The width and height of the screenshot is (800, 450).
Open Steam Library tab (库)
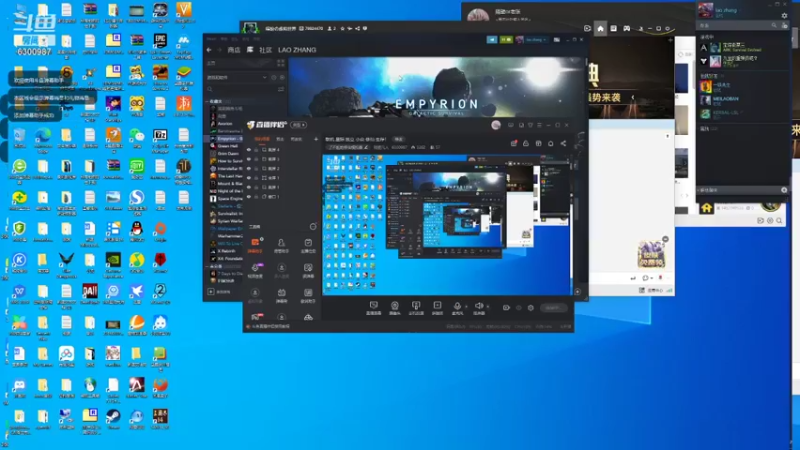250,50
